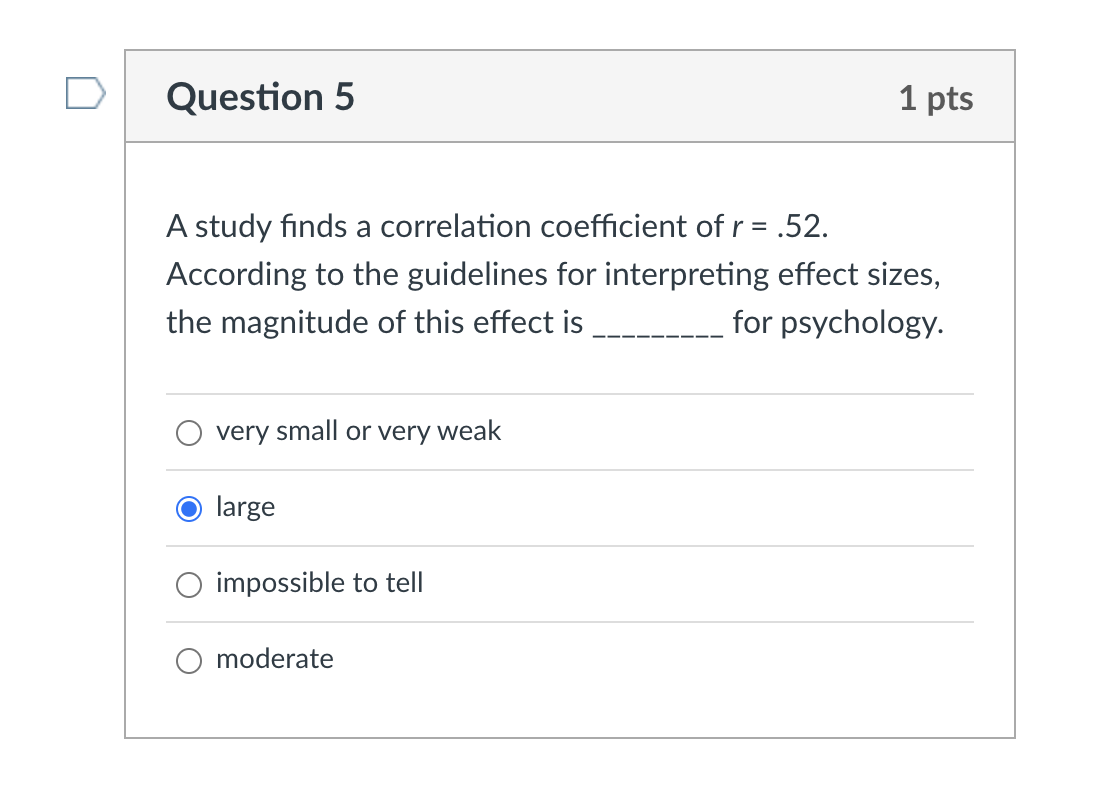Pick the "moderate" radio button

click(188, 660)
